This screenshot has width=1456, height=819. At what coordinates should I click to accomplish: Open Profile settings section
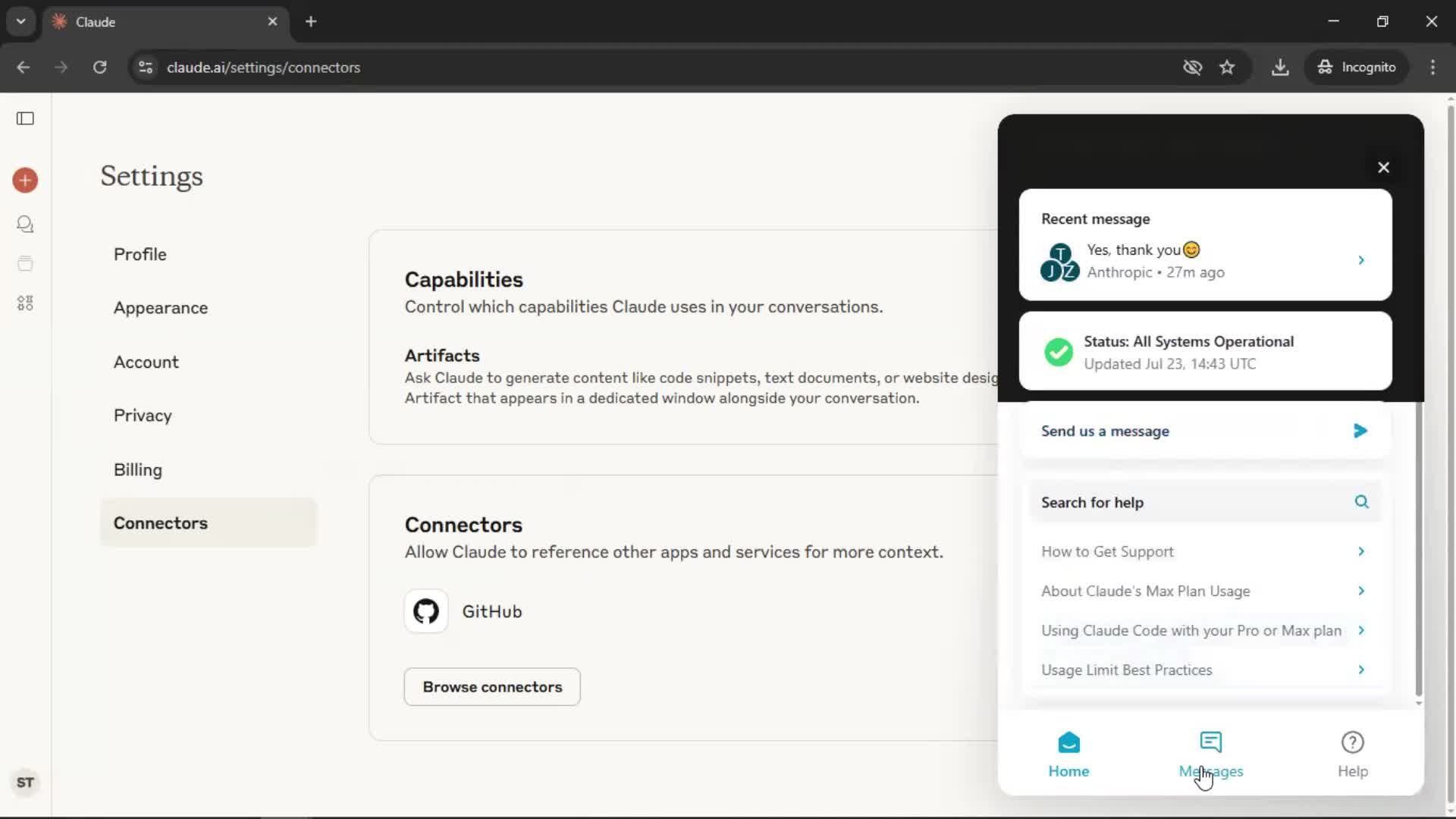tap(209, 255)
